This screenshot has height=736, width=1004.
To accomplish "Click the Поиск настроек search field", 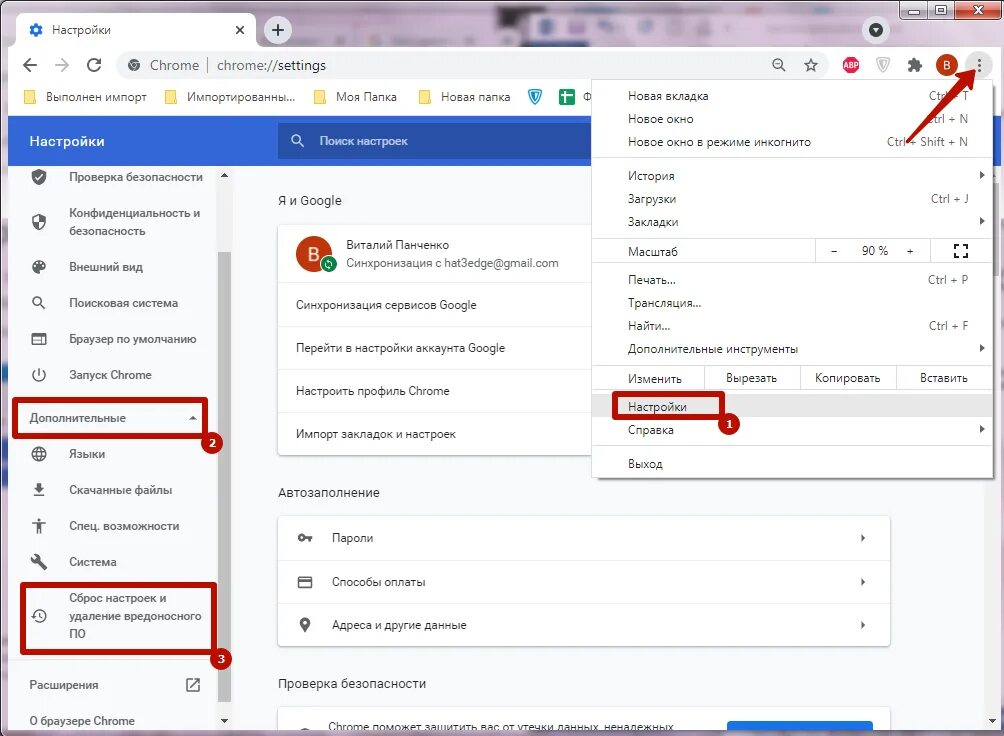I will [x=434, y=141].
